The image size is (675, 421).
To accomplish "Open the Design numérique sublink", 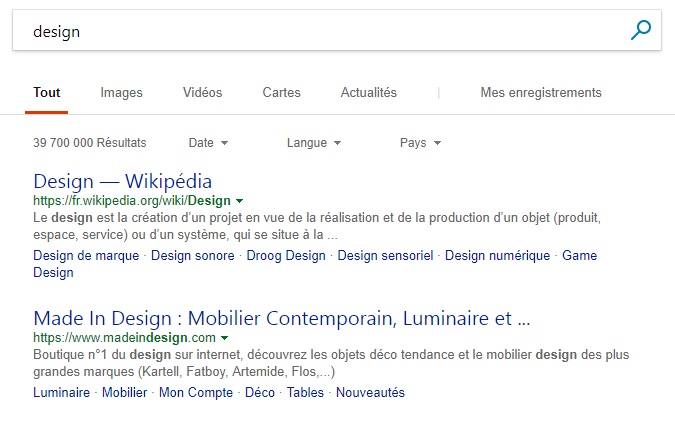I will tap(497, 255).
